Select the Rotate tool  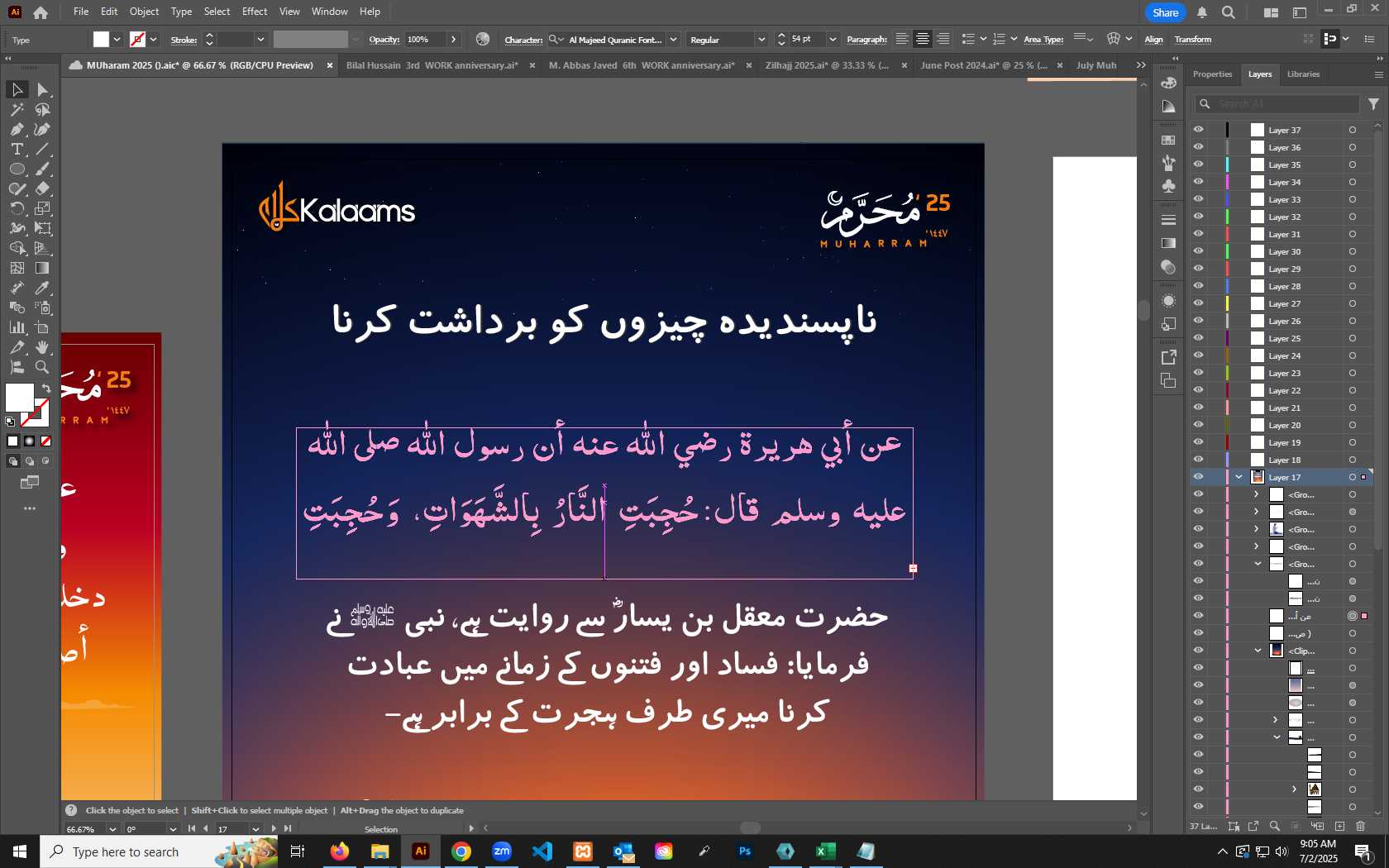coord(17,208)
